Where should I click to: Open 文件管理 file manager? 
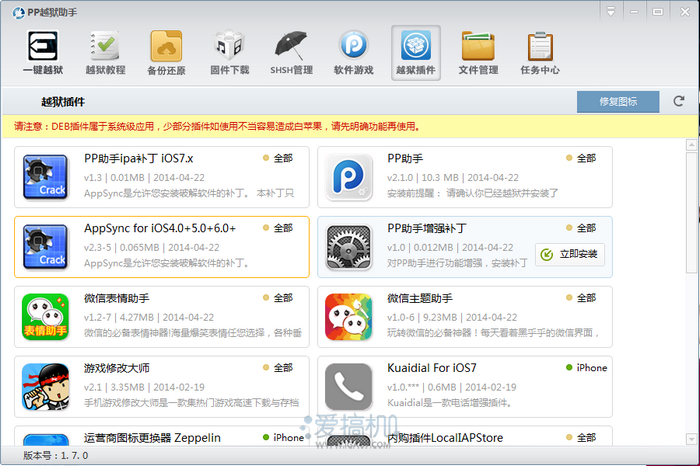coord(478,53)
